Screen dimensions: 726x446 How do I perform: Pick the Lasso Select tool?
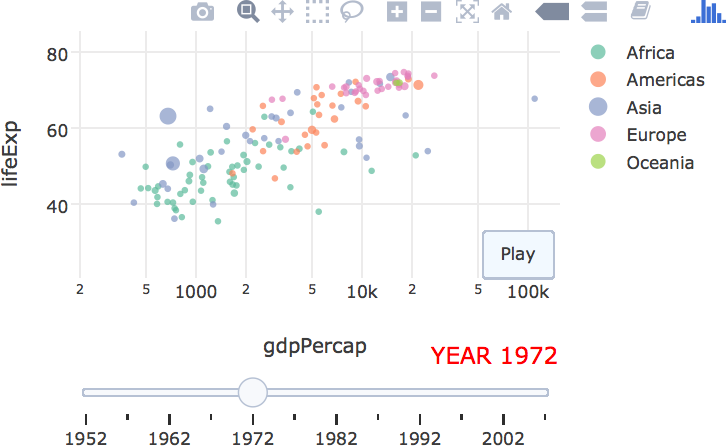[351, 12]
